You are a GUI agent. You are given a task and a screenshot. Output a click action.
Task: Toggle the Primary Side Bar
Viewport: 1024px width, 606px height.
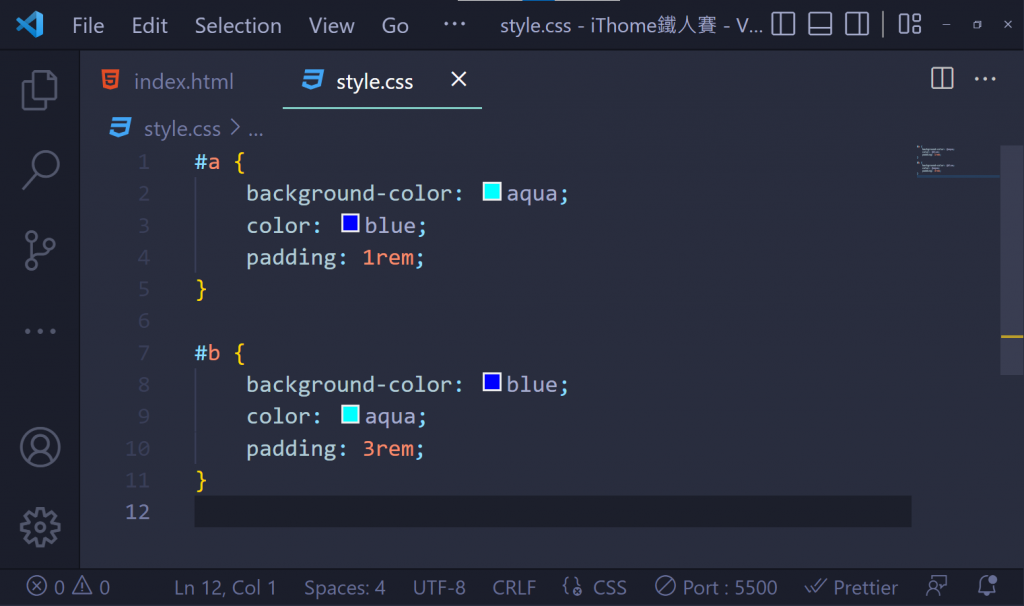(x=783, y=25)
